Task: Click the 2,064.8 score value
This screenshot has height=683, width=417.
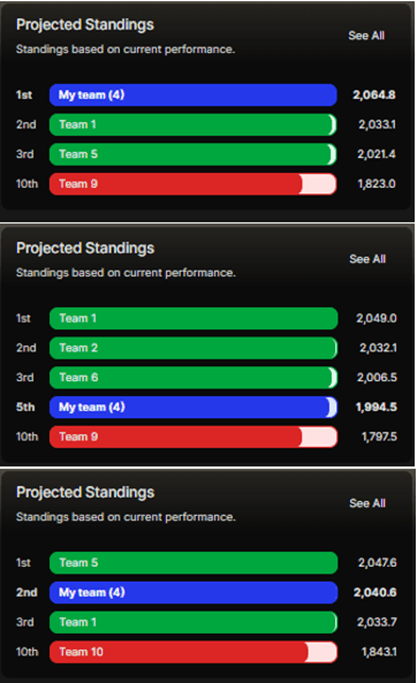Action: coord(374,95)
